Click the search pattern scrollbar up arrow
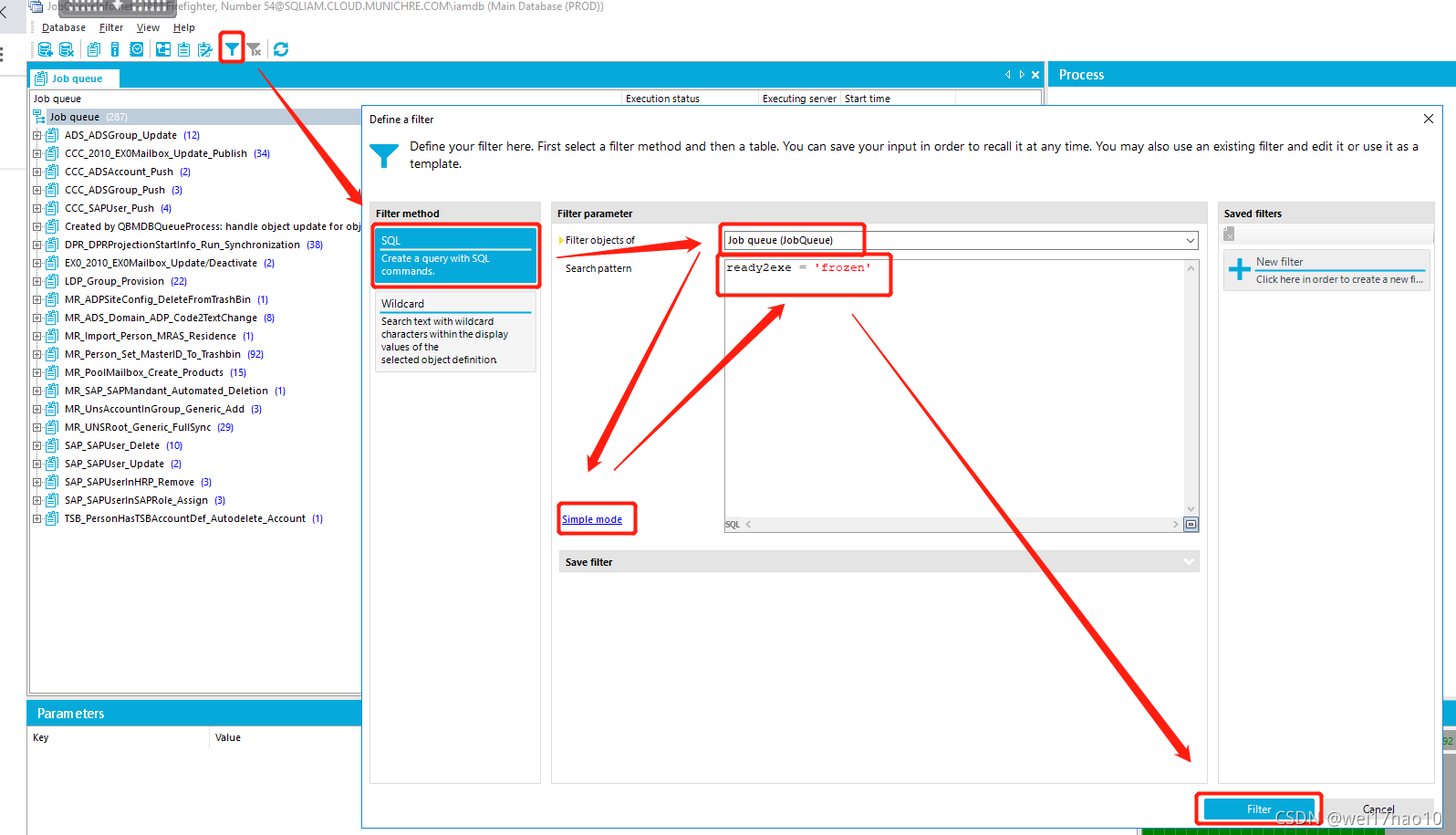 click(x=1191, y=268)
